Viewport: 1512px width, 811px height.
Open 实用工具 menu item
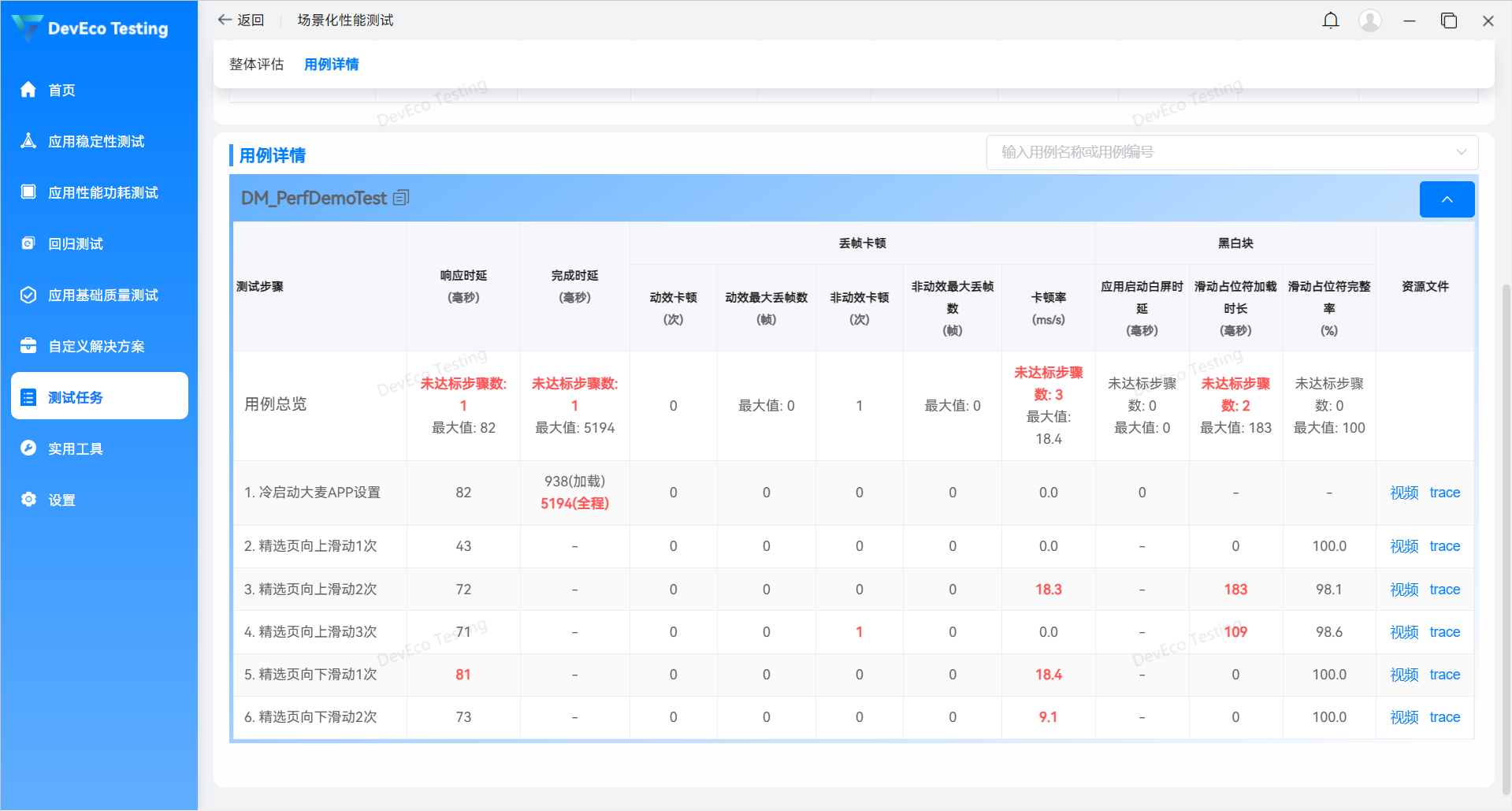[99, 448]
